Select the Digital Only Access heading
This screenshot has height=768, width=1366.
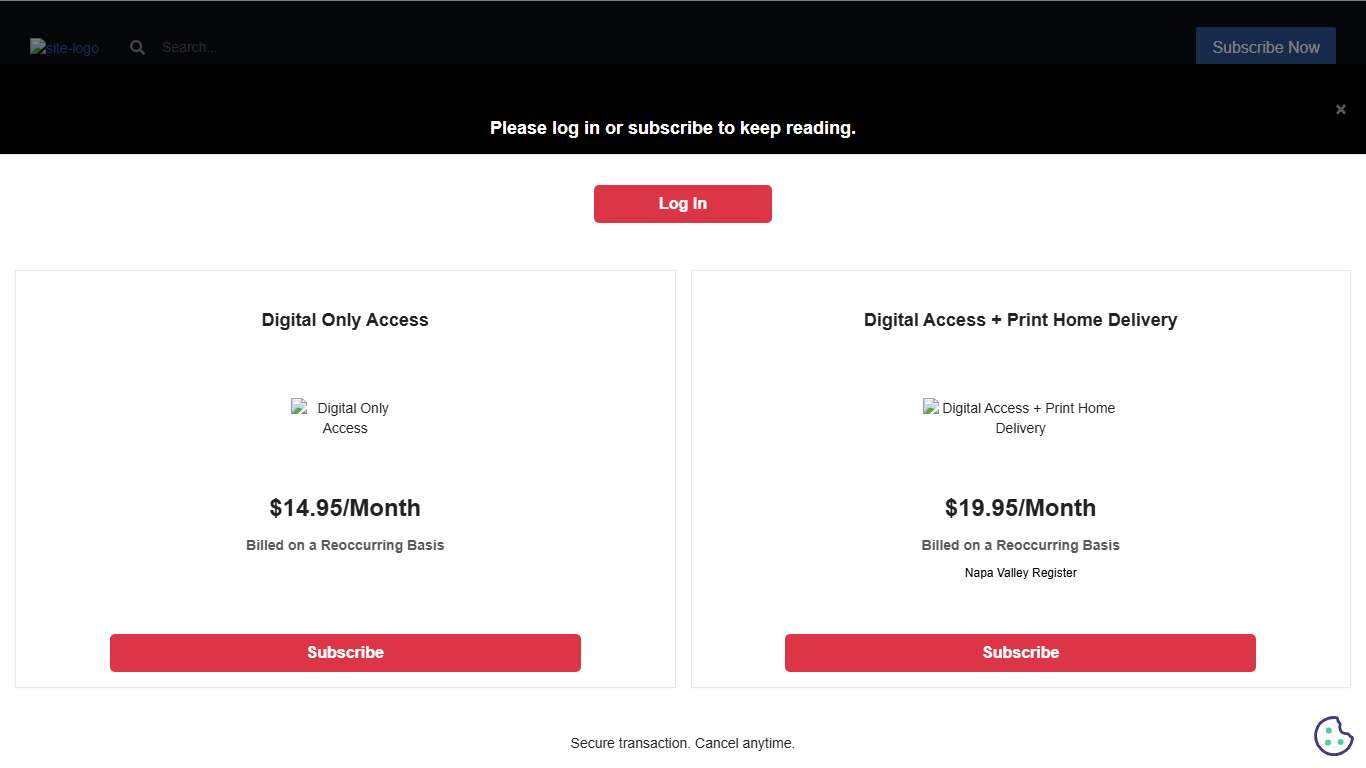[x=345, y=320]
